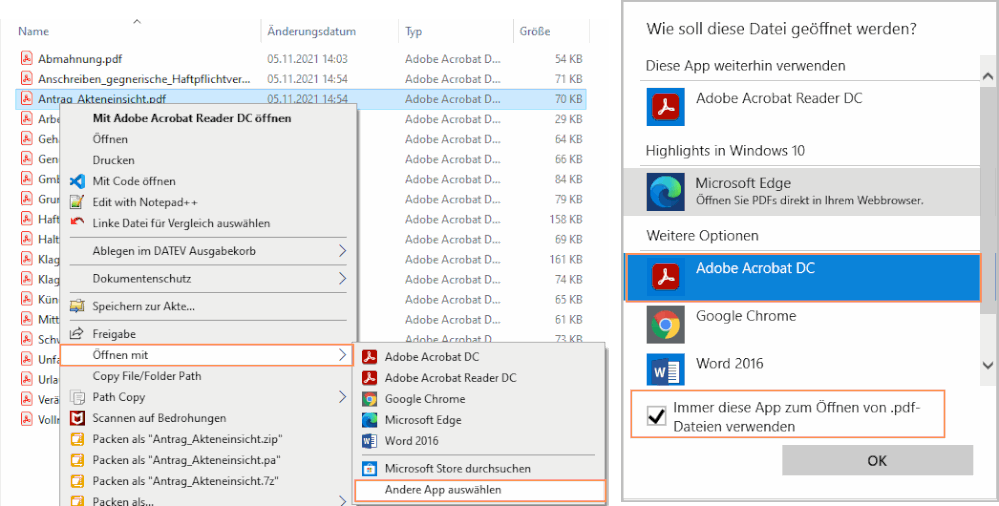Image resolution: width=999 pixels, height=506 pixels.
Task: Click the archive icon beside Packen als zip
Action: pos(77,439)
